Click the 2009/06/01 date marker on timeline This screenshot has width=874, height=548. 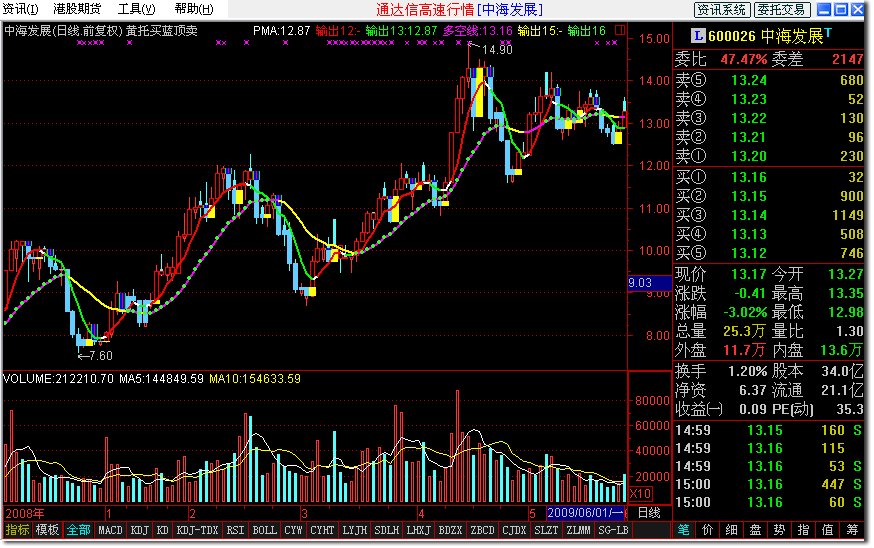pos(586,513)
